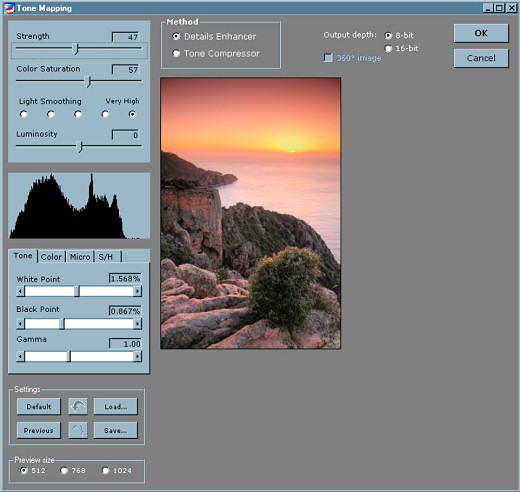Select 16-bit output depth
The image size is (520, 492).
[x=402, y=48]
